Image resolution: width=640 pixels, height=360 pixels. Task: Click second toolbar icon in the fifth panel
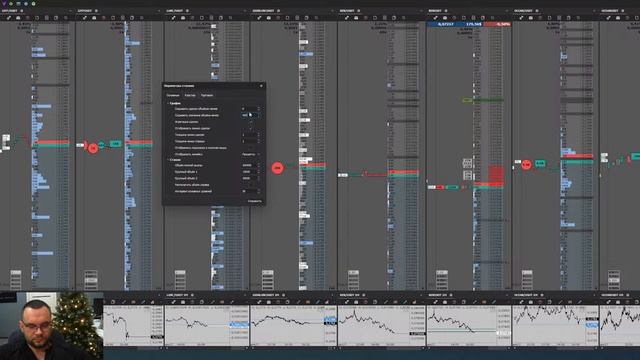click(356, 18)
